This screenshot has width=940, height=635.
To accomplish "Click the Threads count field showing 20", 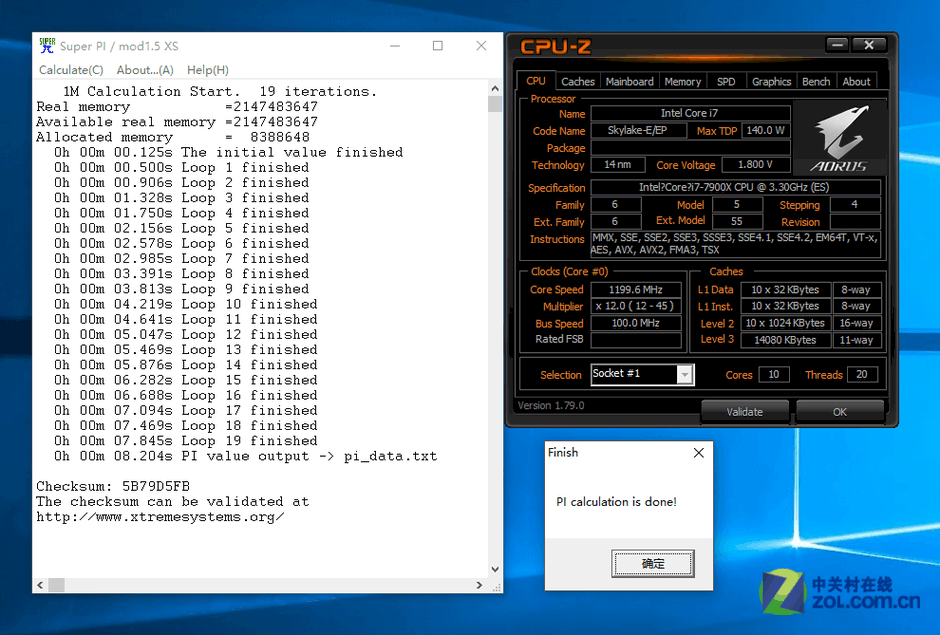I will click(862, 375).
